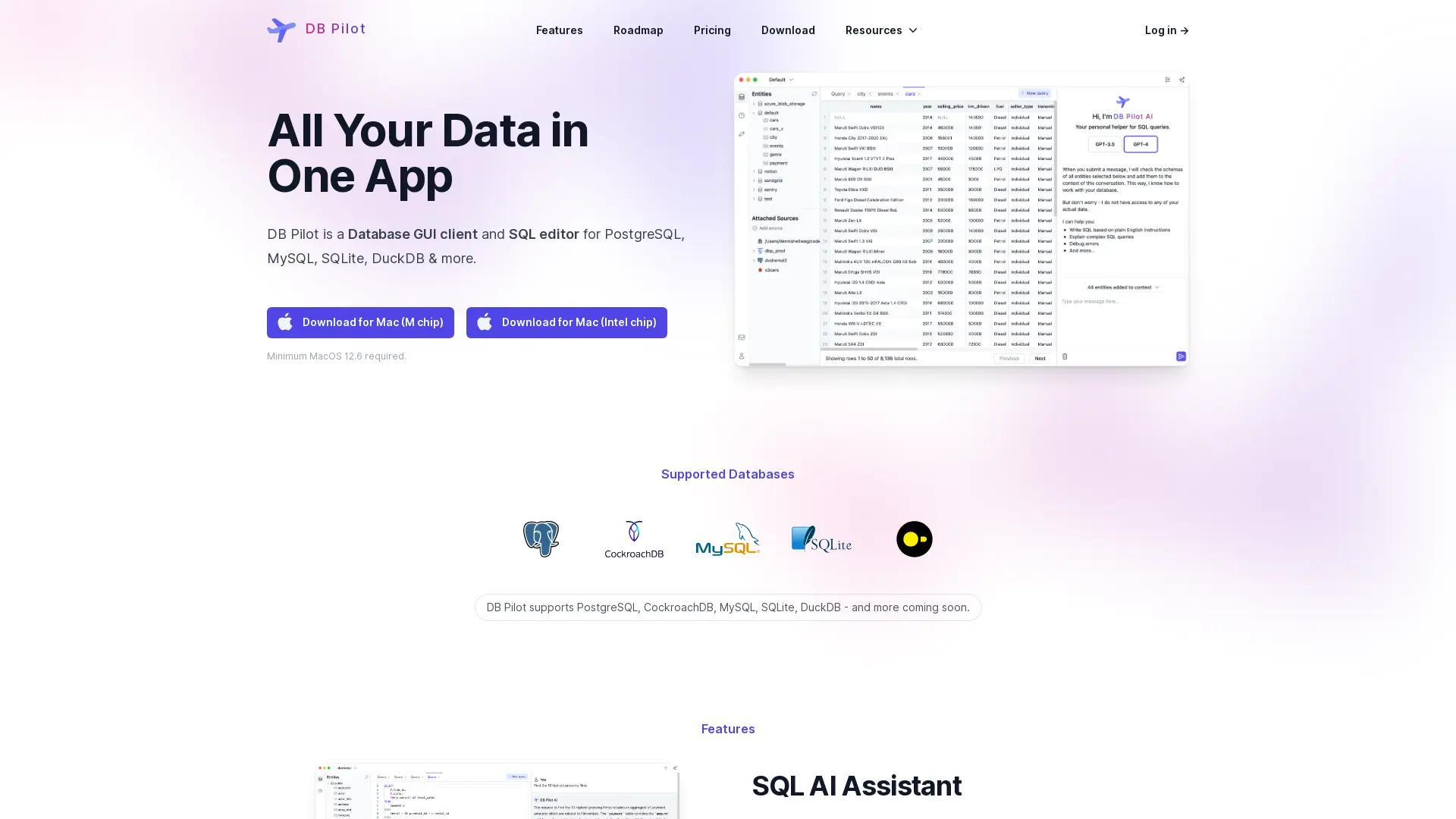
Task: Select the Entities sidebar icon
Action: 742,96
